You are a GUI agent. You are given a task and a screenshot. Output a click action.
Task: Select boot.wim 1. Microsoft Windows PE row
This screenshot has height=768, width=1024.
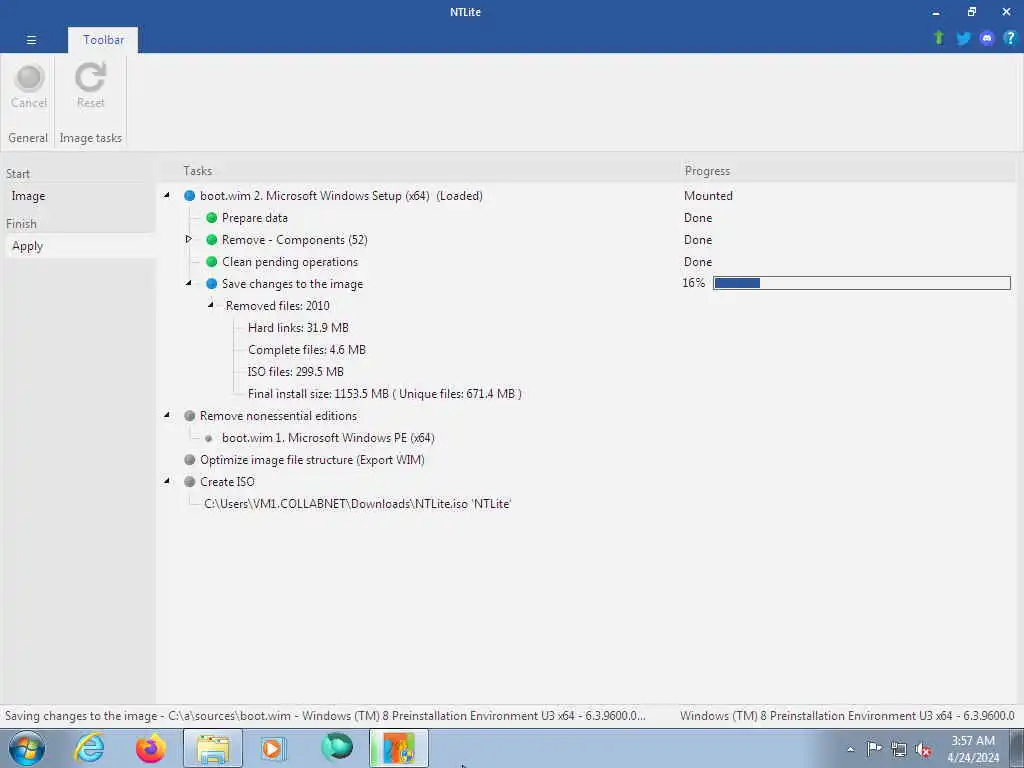point(328,438)
